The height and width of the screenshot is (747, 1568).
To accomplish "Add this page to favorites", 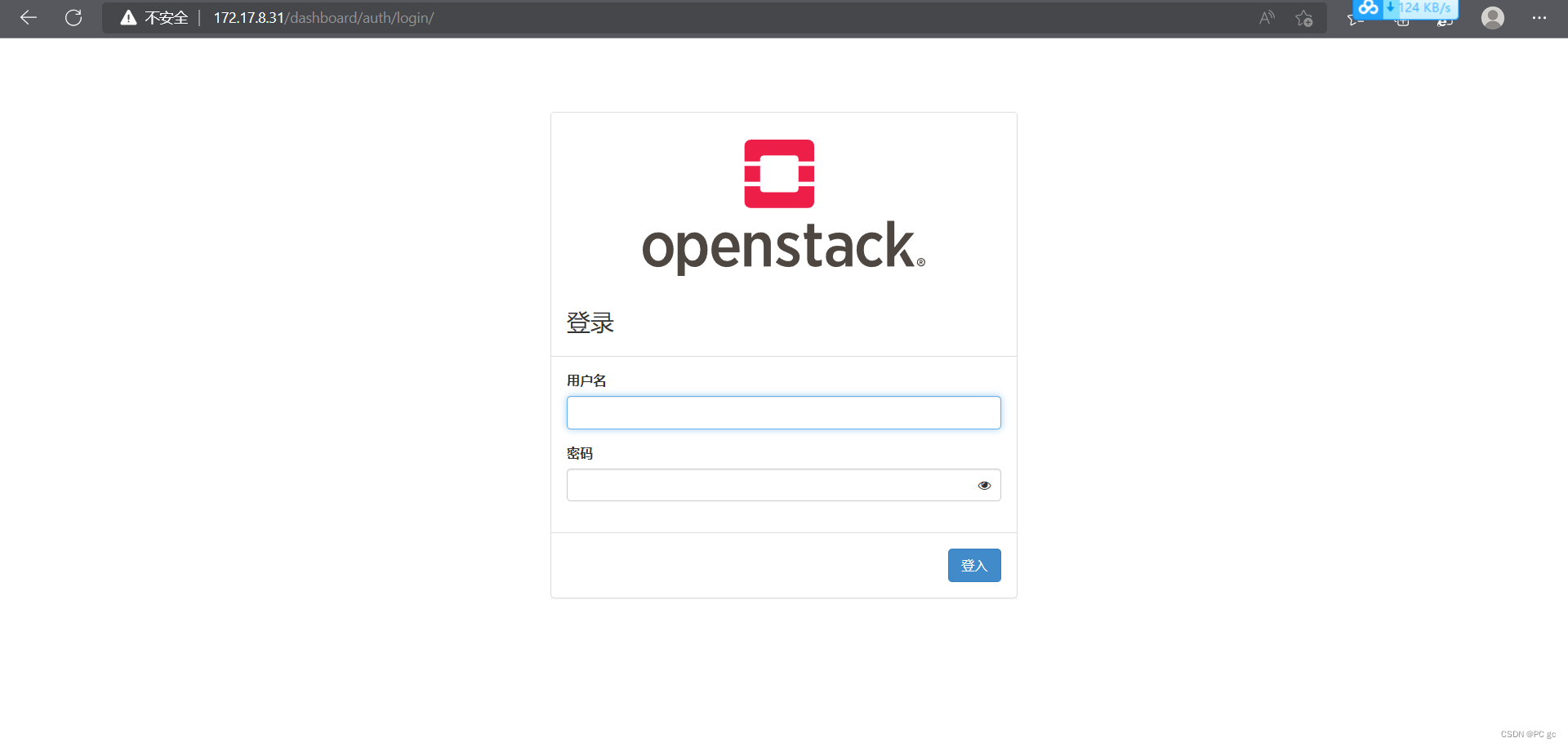I will click(x=1304, y=18).
